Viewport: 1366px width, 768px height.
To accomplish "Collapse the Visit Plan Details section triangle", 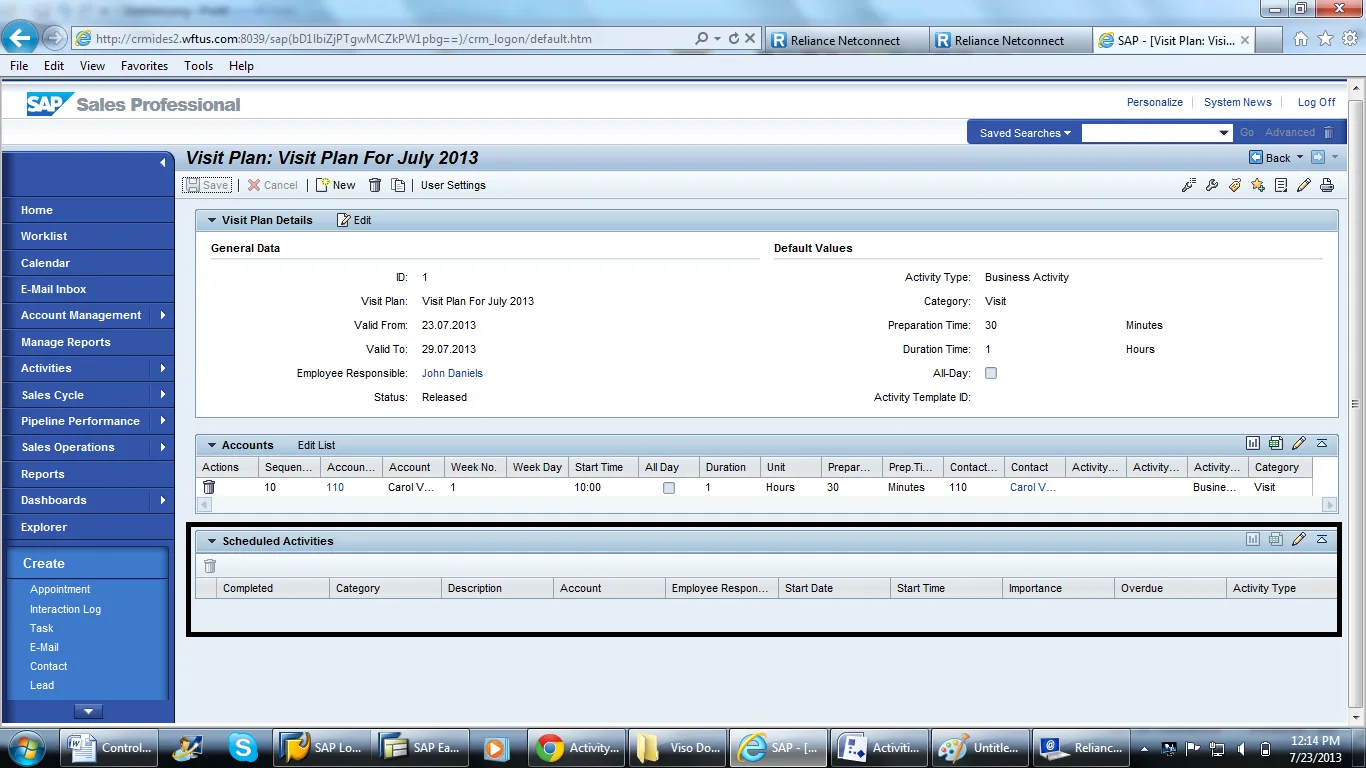I will pos(211,220).
